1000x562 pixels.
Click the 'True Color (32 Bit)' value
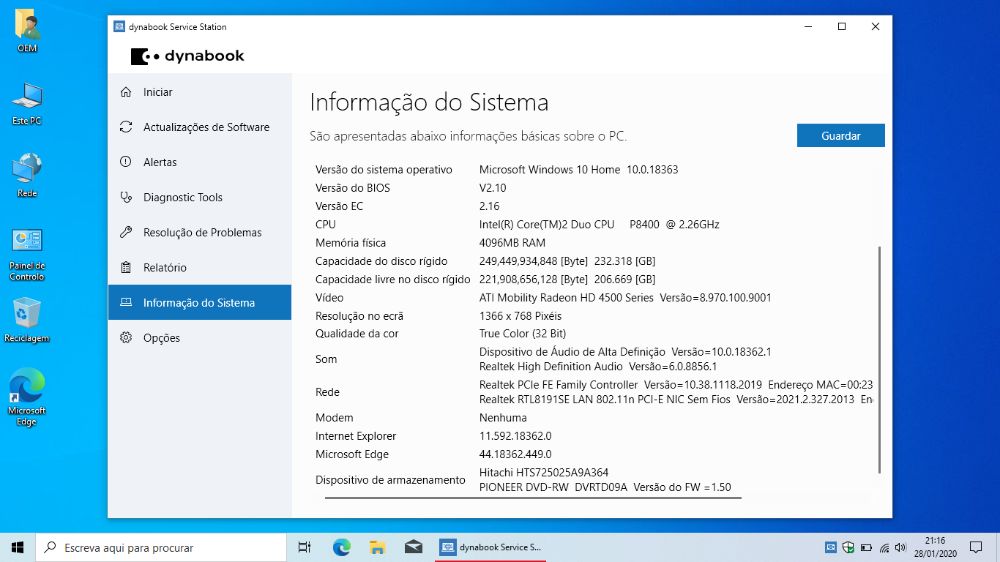[522, 334]
